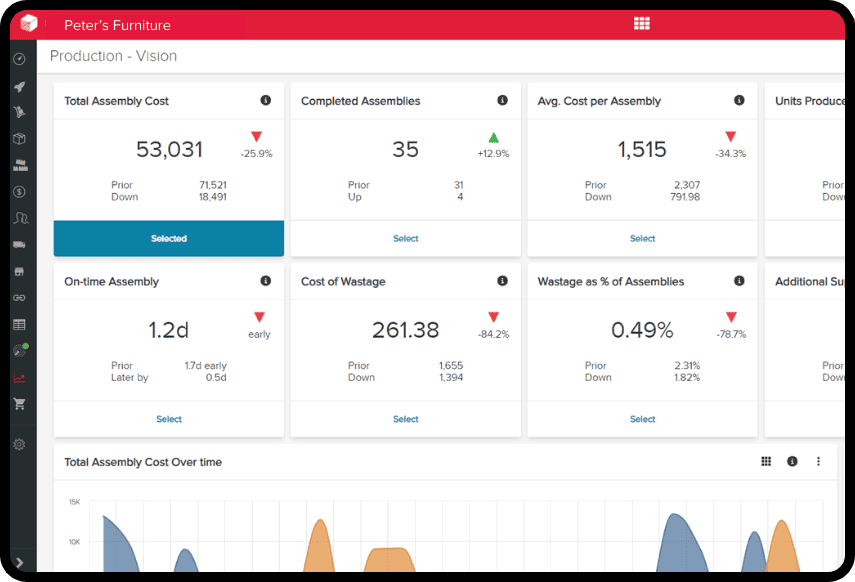Open the radar icon with green dot
This screenshot has width=855, height=582.
tap(20, 351)
